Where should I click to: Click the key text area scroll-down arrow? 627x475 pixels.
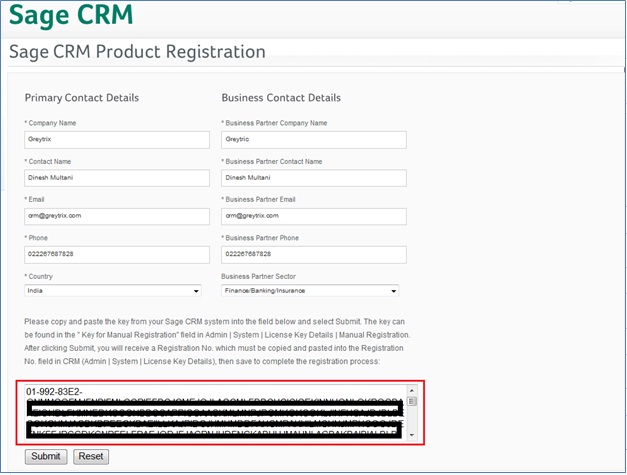pos(412,435)
